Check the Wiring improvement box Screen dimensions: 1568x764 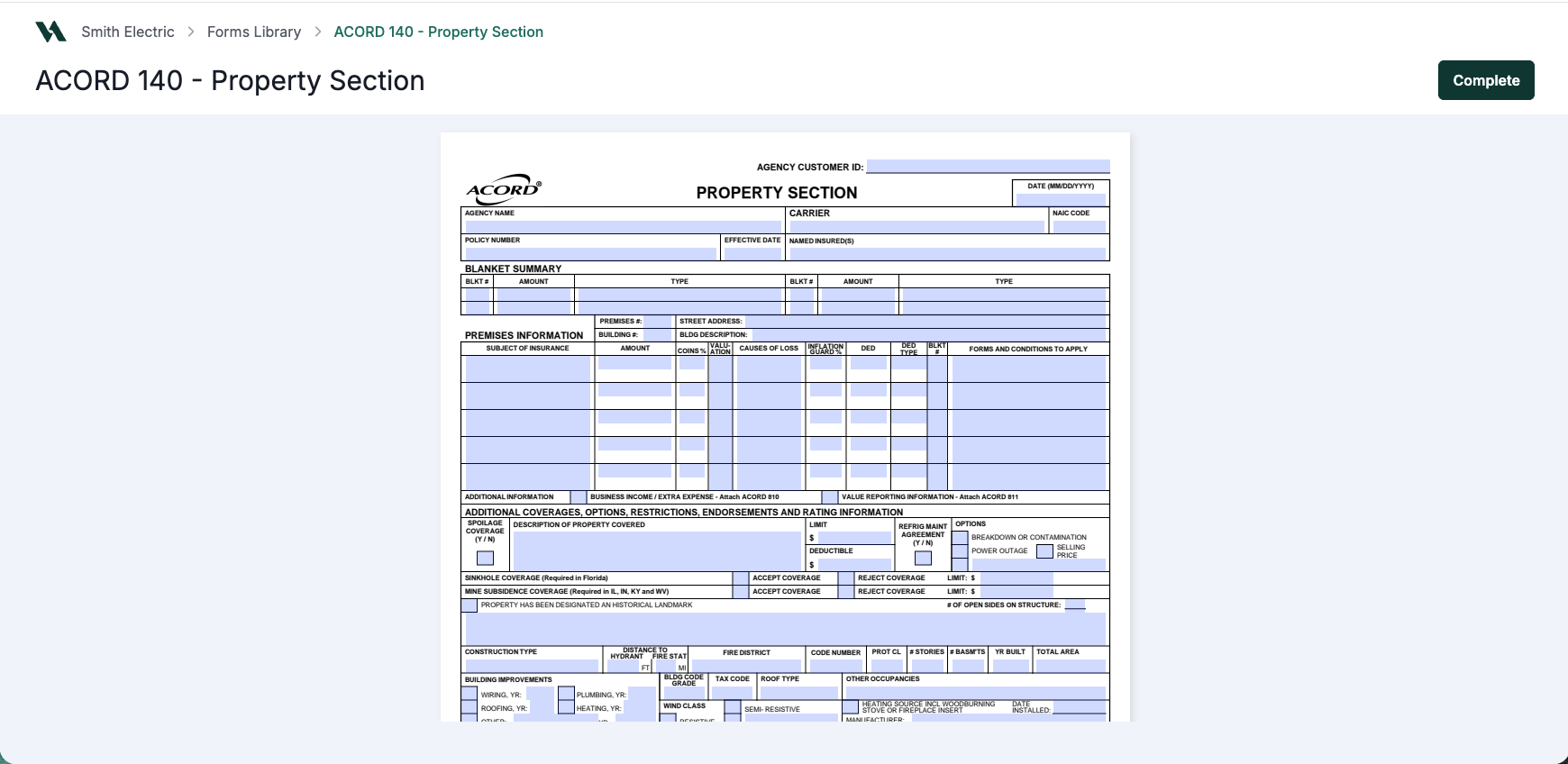pos(469,694)
